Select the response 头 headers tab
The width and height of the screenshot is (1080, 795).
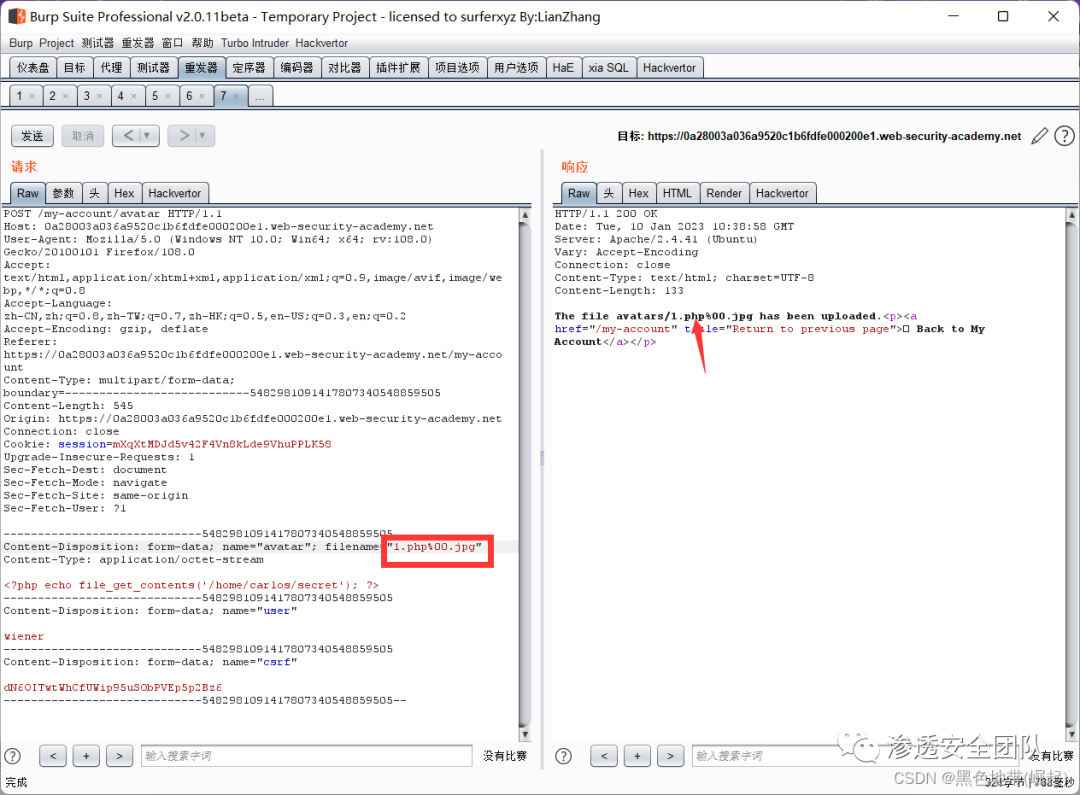[609, 194]
